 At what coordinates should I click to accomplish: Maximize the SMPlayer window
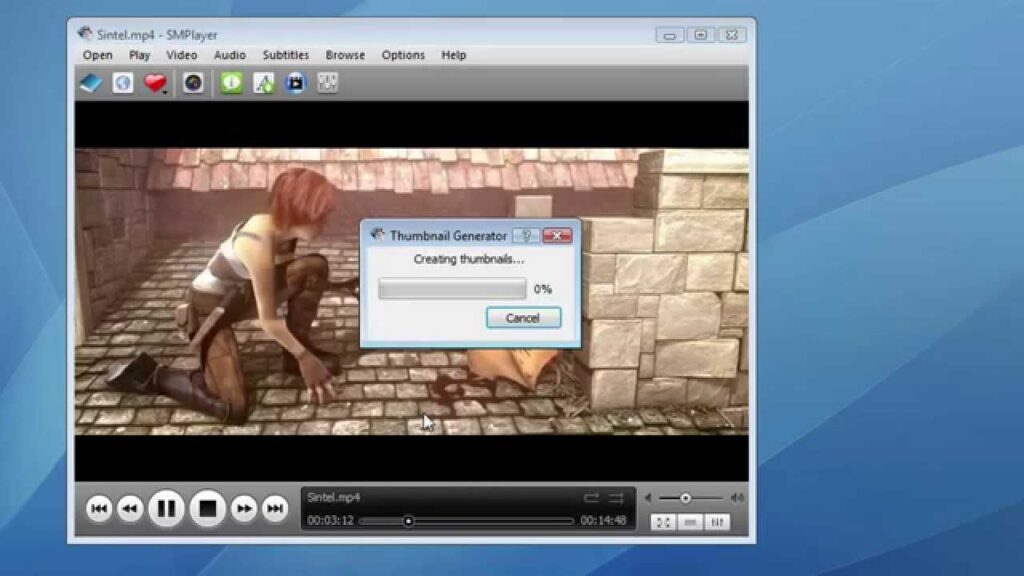coord(701,35)
